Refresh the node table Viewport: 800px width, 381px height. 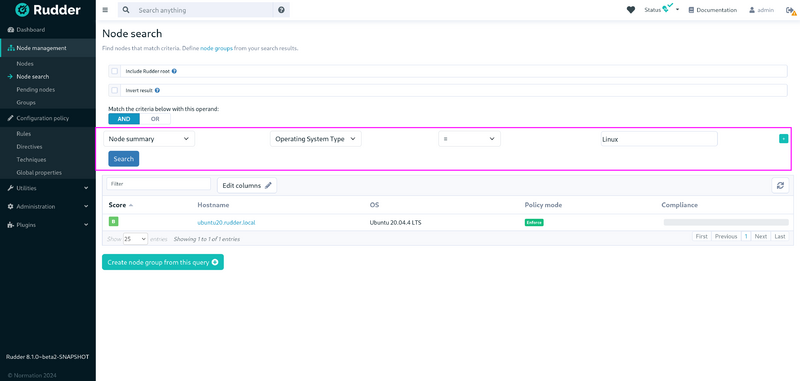(x=780, y=186)
